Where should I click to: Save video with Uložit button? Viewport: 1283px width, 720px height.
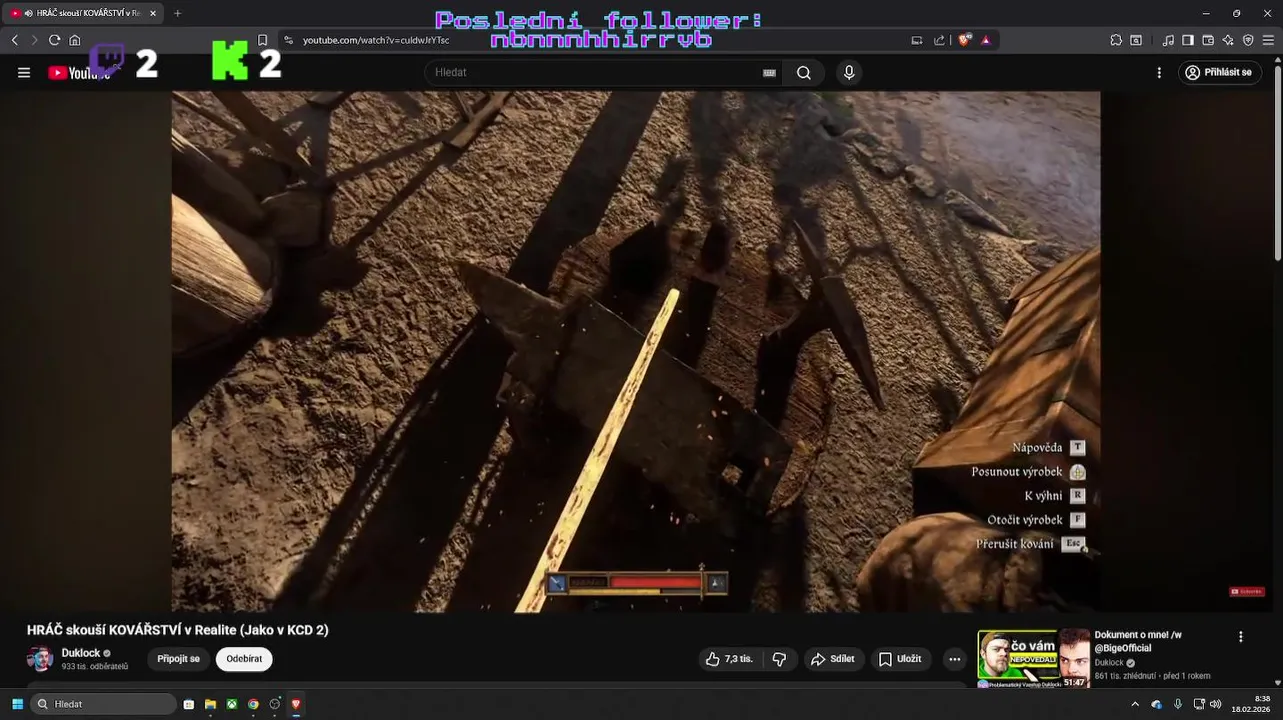[899, 659]
